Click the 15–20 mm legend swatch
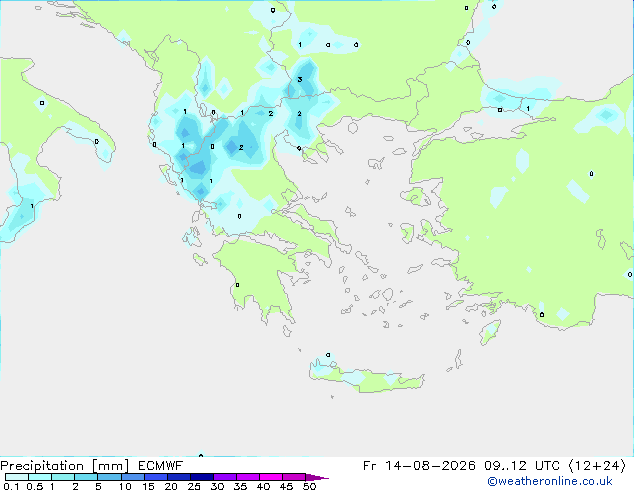 (x=155, y=477)
